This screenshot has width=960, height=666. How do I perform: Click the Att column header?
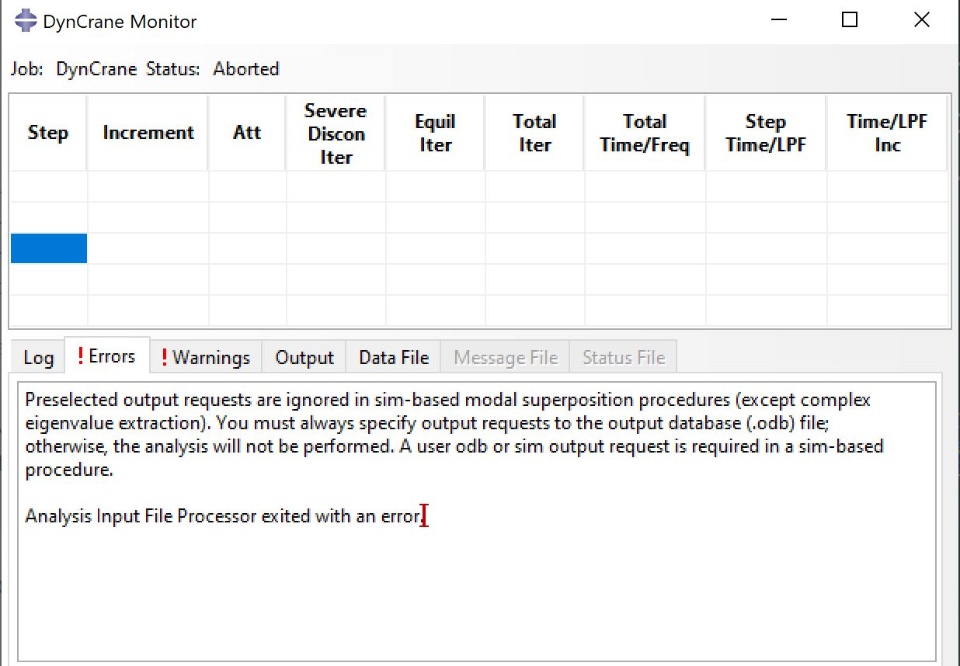click(x=247, y=133)
